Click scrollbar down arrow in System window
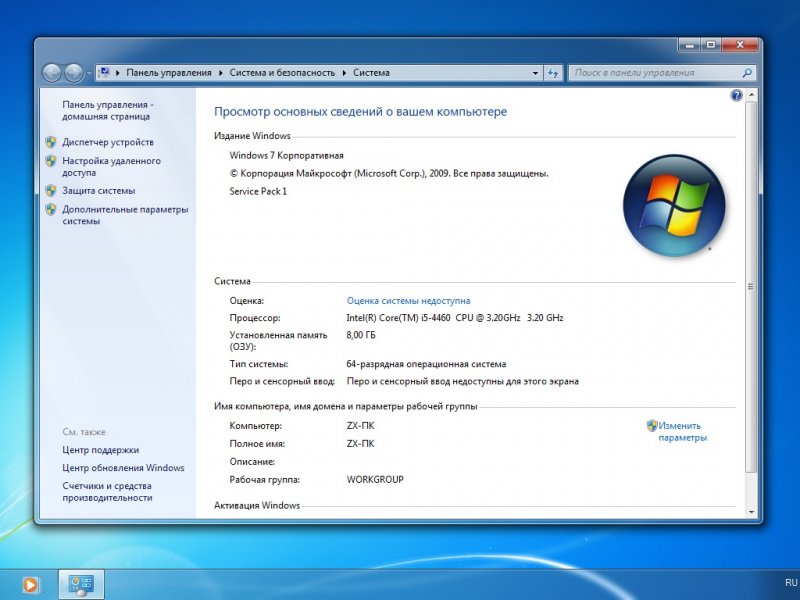The image size is (800, 600). click(751, 512)
